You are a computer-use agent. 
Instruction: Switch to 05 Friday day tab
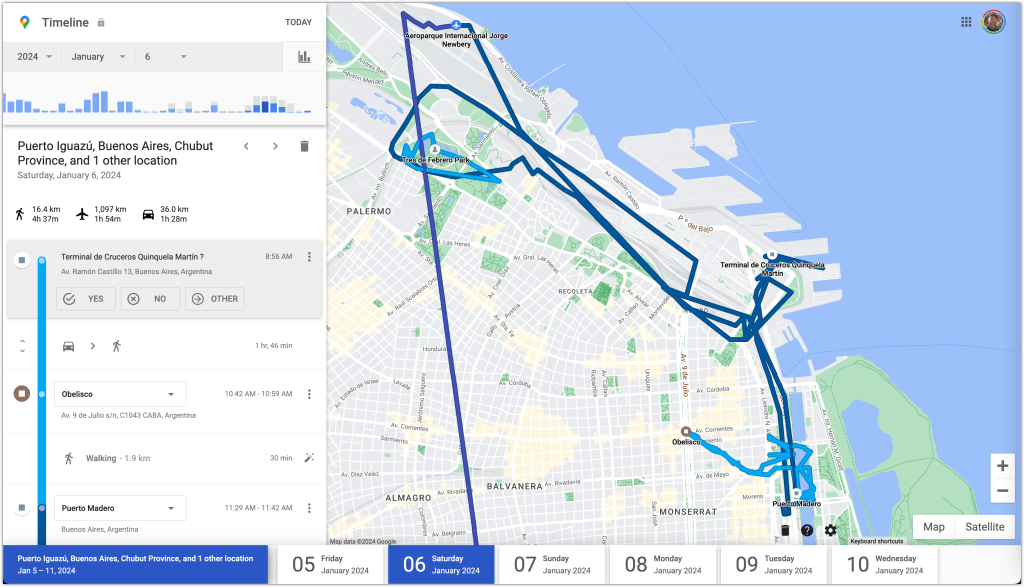(x=330, y=565)
